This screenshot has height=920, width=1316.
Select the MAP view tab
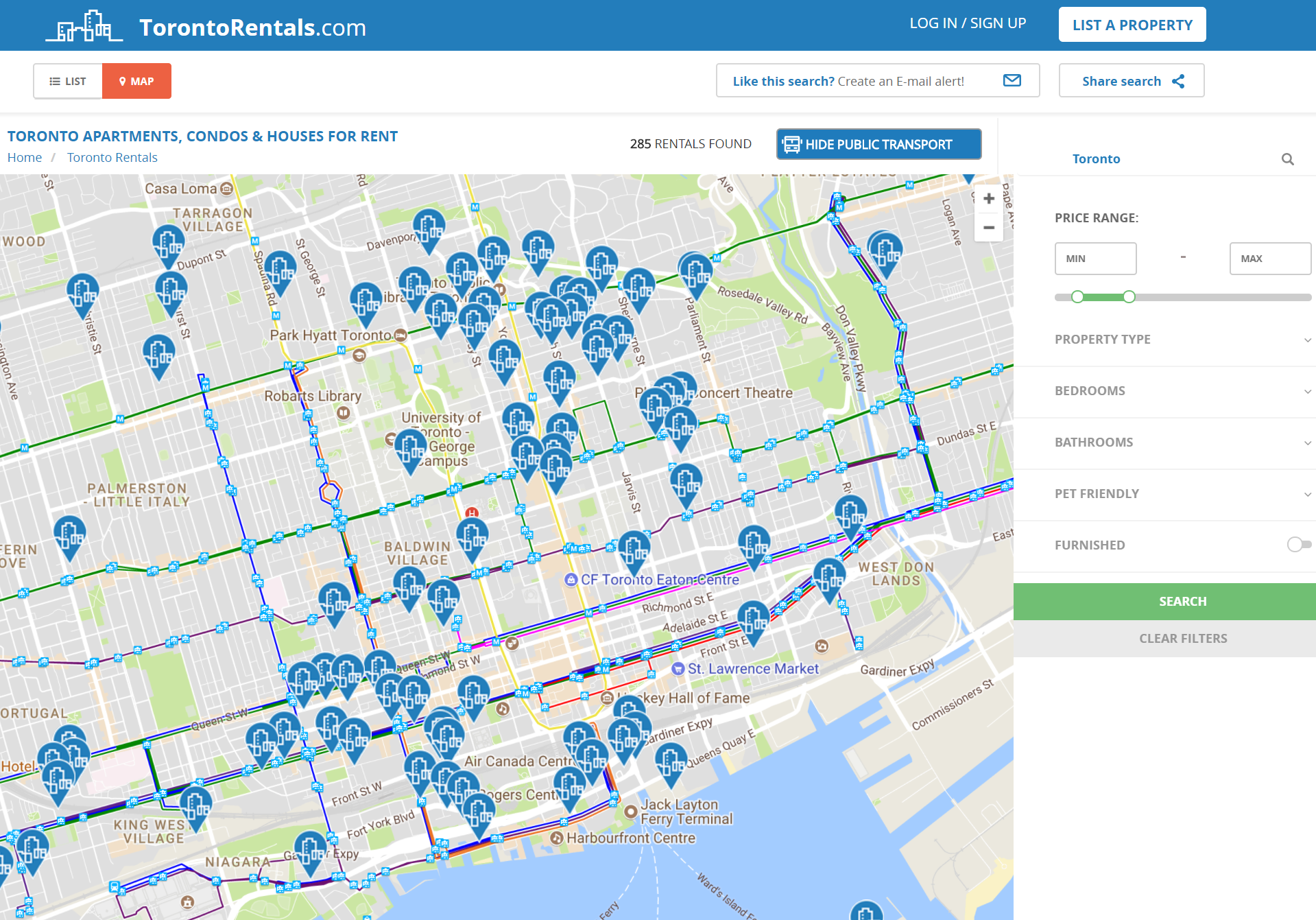coord(136,81)
